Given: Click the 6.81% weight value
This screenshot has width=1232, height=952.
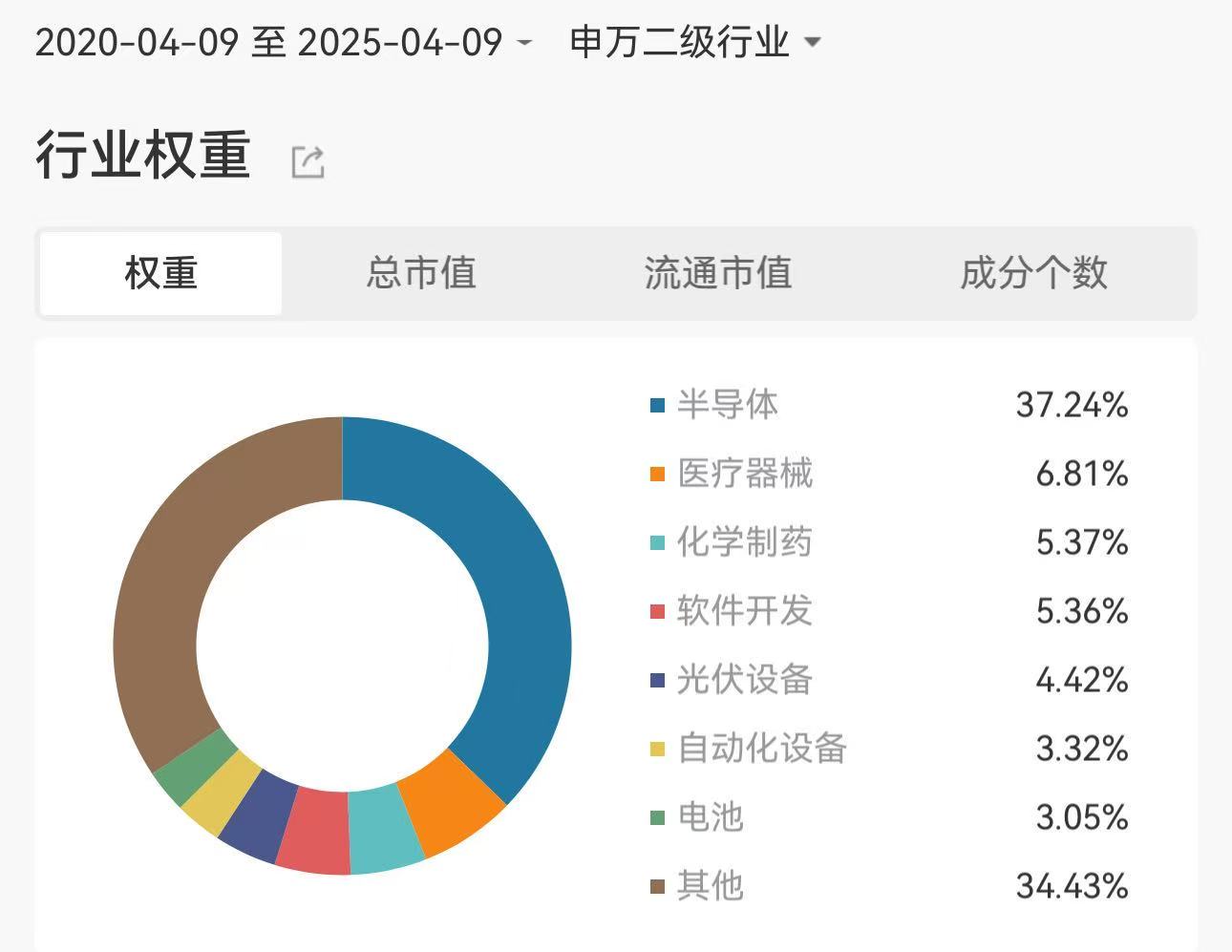Looking at the screenshot, I should coord(1082,474).
